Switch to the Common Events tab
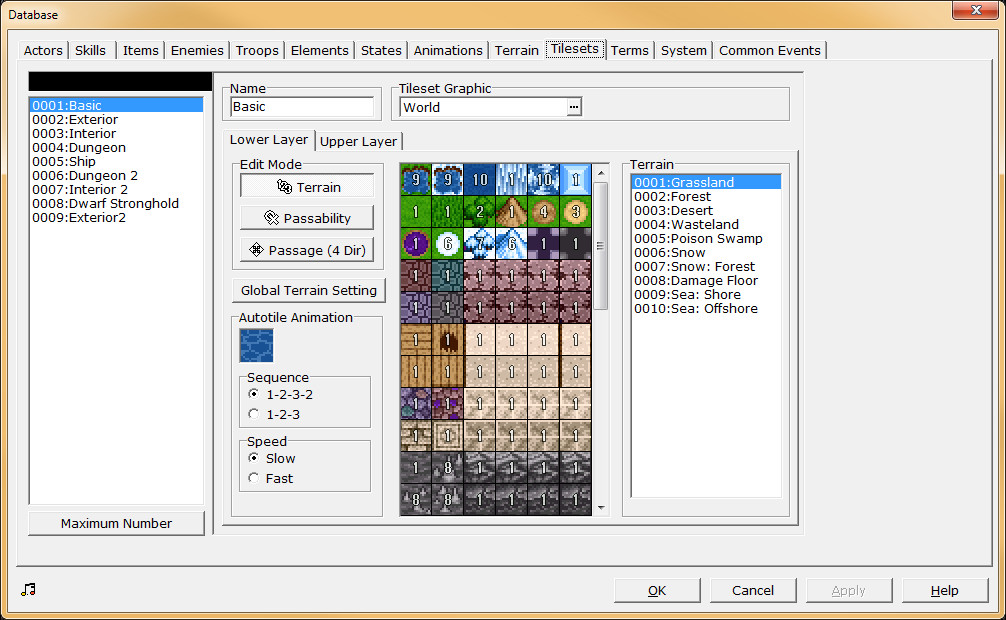This screenshot has width=1006, height=620. coord(769,49)
